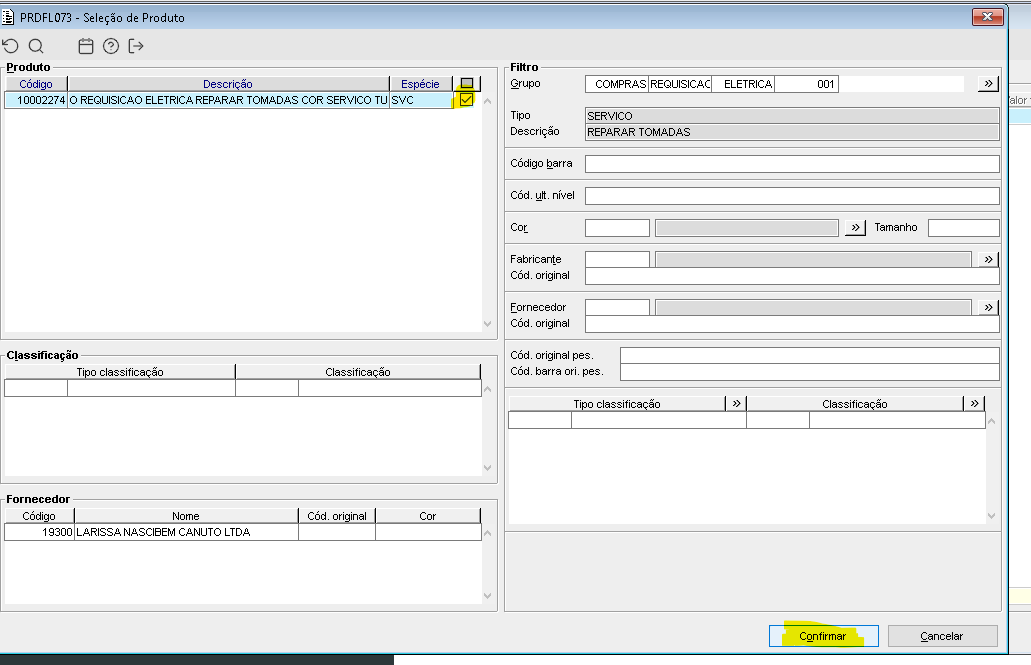Open the calendar toolbar icon
1031x665 pixels.
pyautogui.click(x=86, y=46)
